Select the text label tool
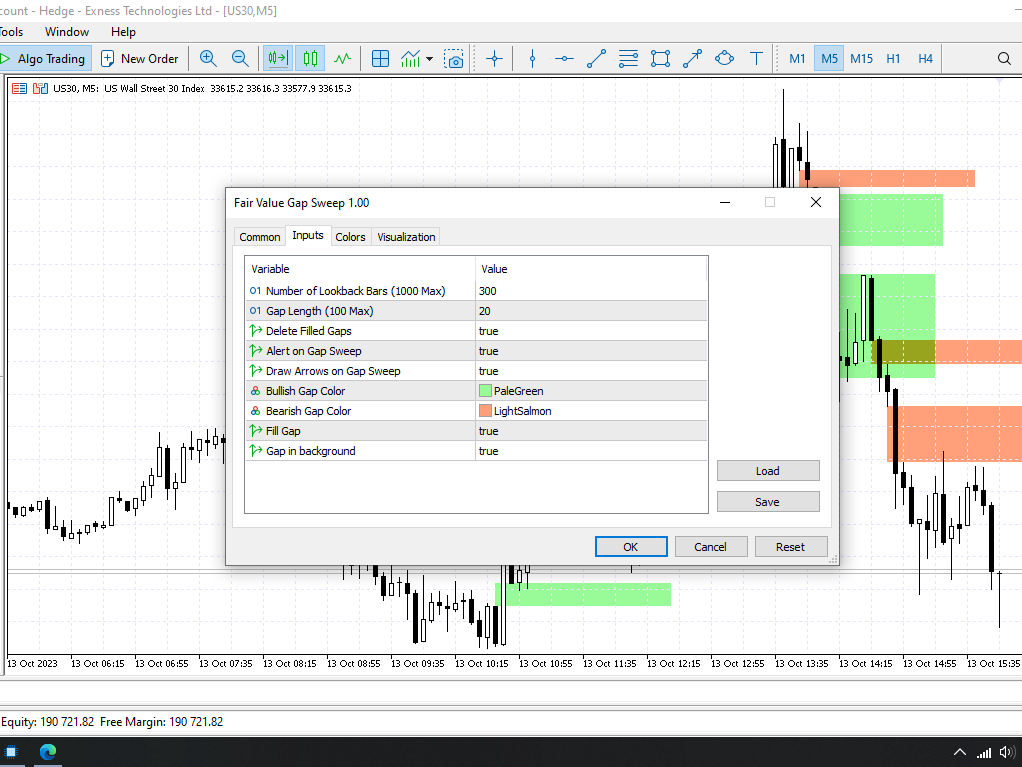The image size is (1022, 767). point(755,59)
